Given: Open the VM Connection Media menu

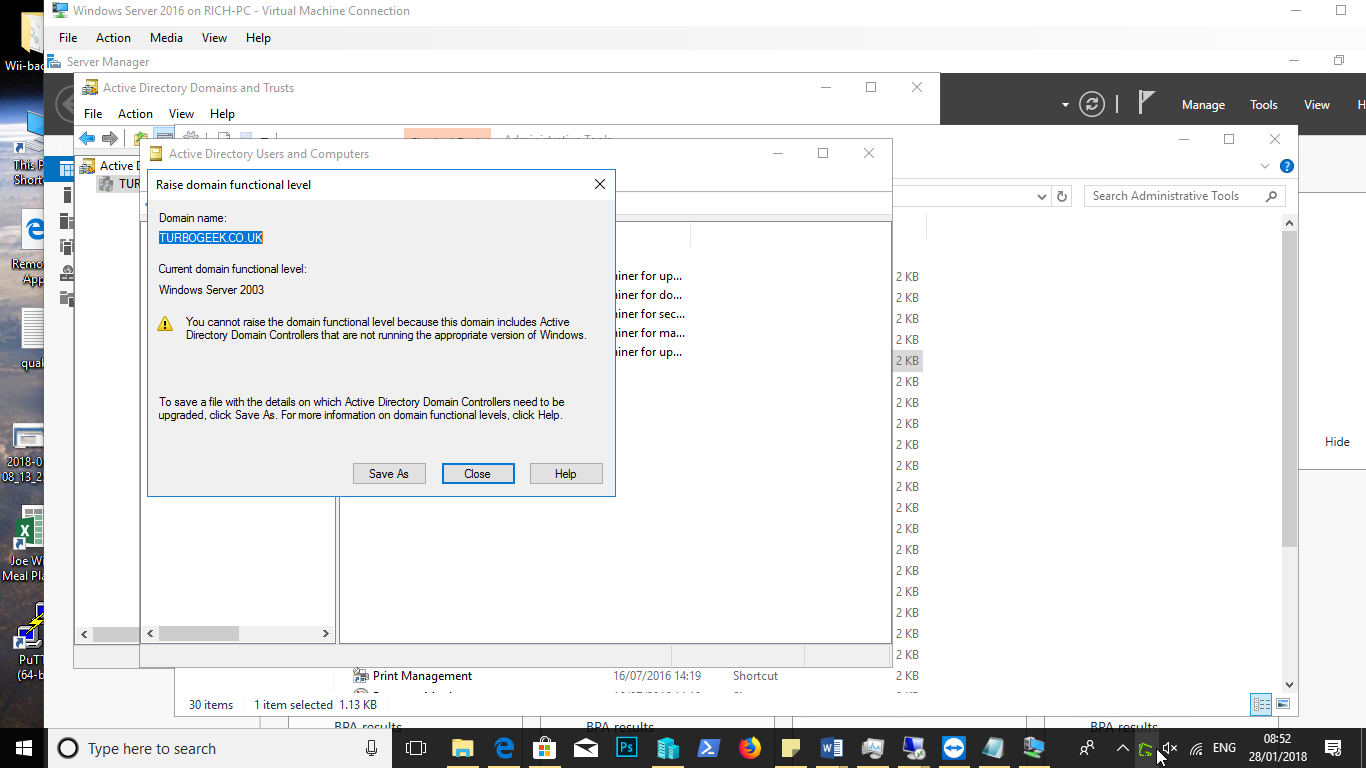Looking at the screenshot, I should pyautogui.click(x=166, y=38).
